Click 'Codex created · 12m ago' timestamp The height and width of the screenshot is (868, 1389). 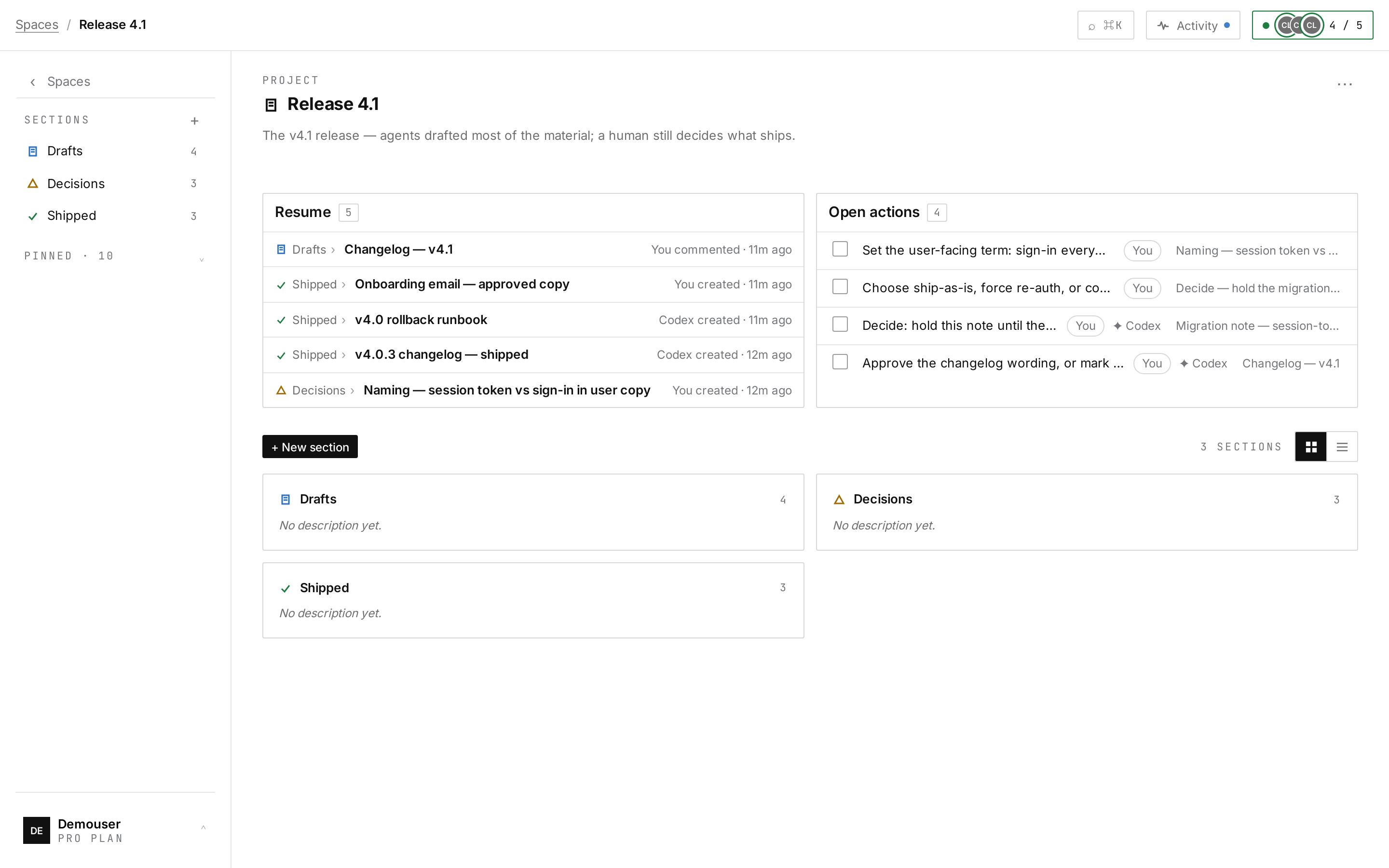click(x=724, y=355)
